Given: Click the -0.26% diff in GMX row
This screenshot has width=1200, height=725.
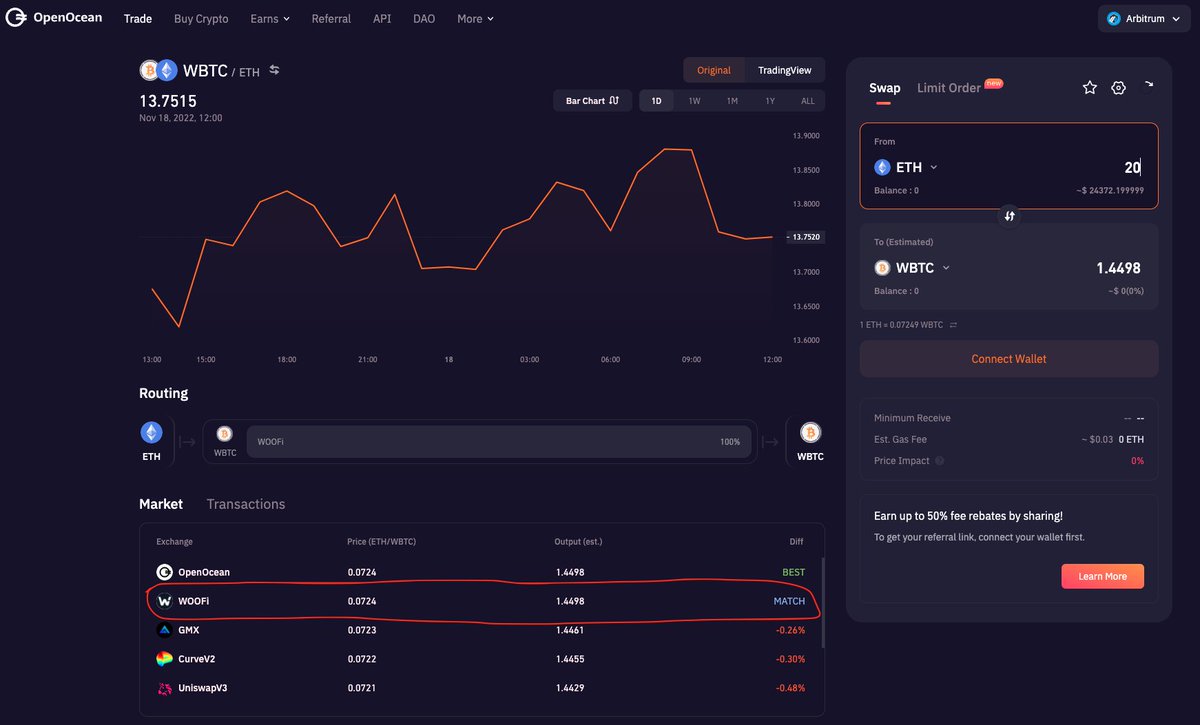Looking at the screenshot, I should pos(790,630).
